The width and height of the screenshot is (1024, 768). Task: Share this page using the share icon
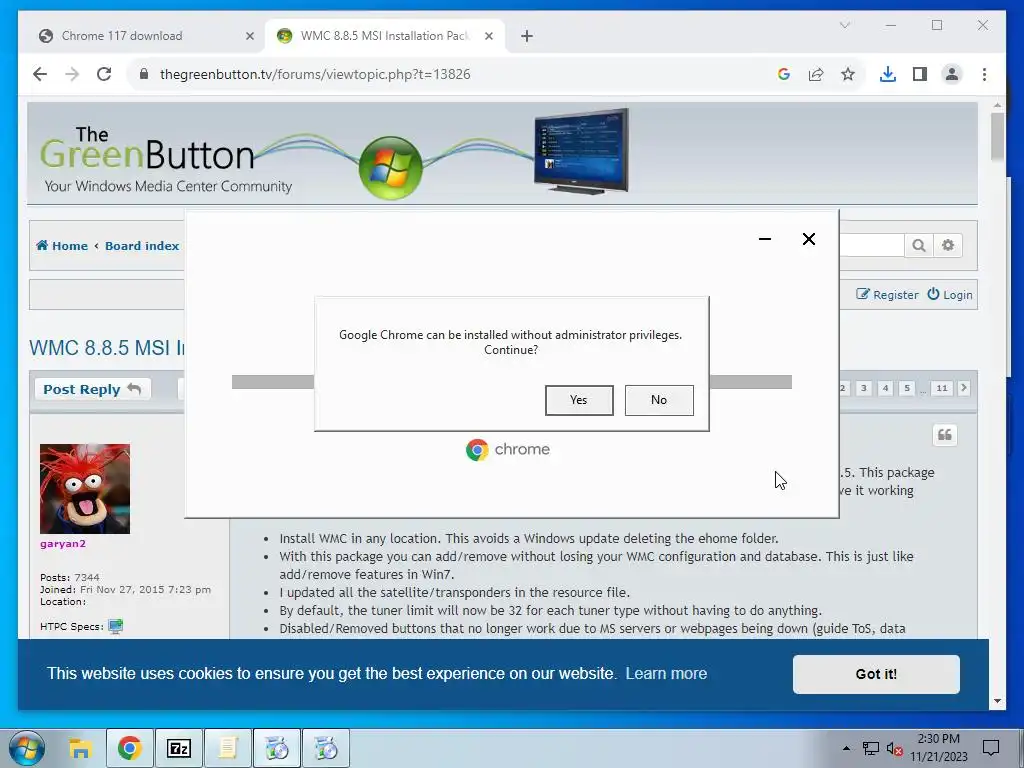point(816,74)
